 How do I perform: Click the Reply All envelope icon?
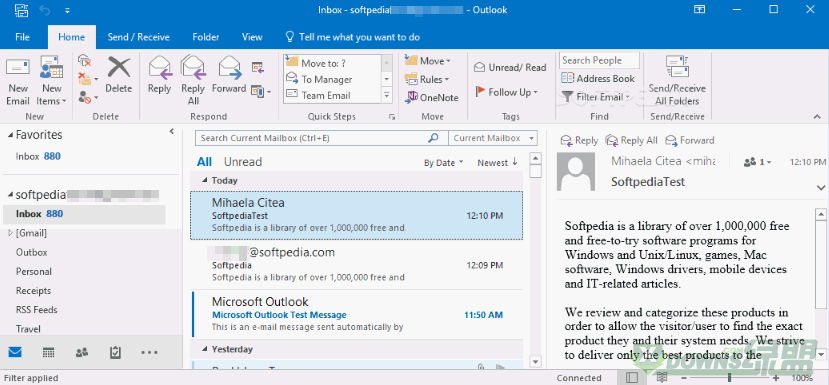click(193, 67)
